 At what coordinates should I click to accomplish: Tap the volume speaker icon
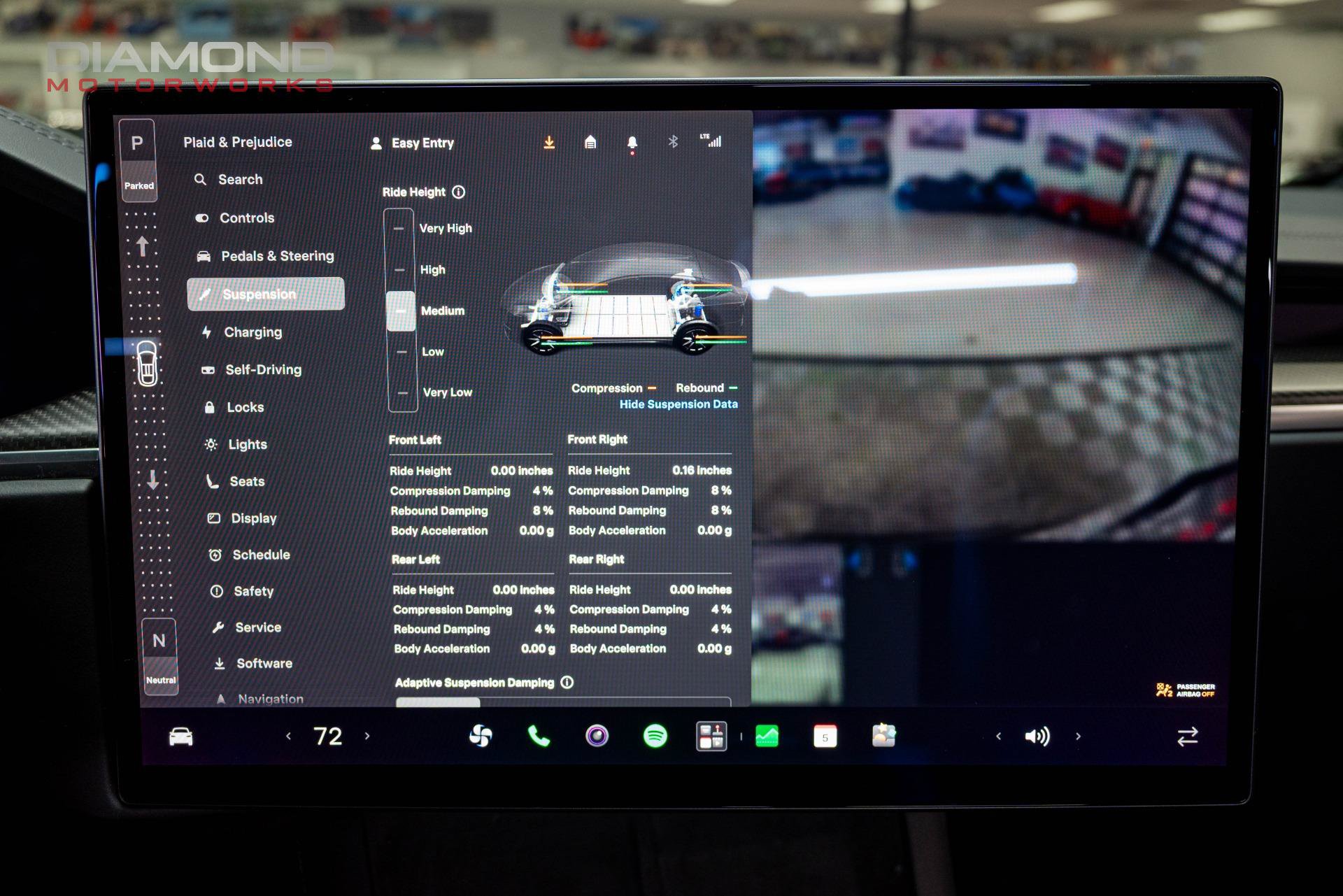pos(1037,736)
